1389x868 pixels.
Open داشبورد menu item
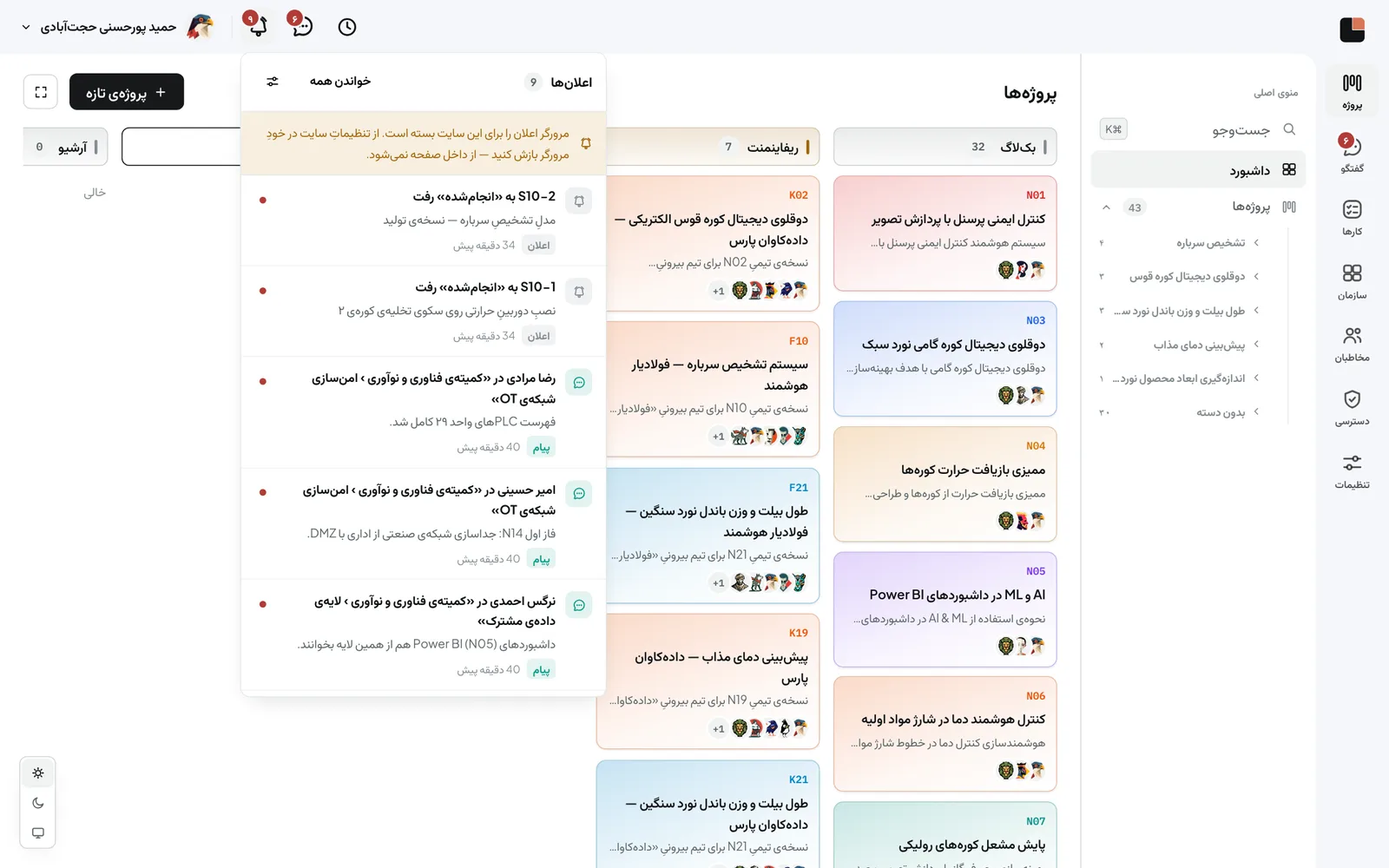1198,169
